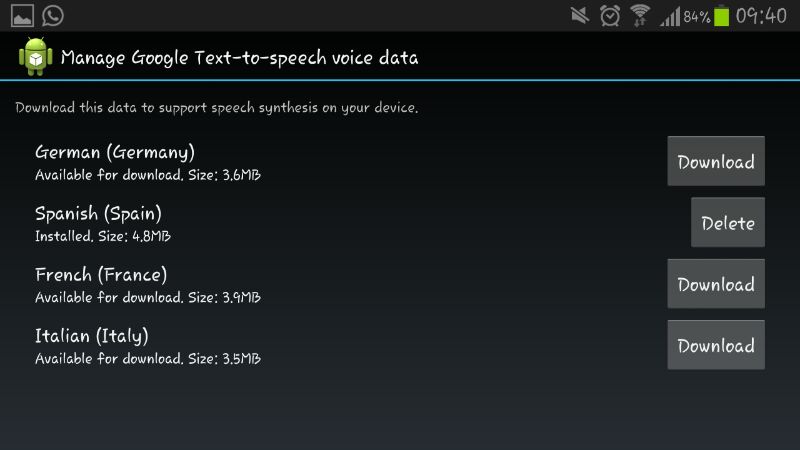Tap the Installed. Size: 4.8MB status text
Viewport: 800px width, 450px height.
[103, 236]
